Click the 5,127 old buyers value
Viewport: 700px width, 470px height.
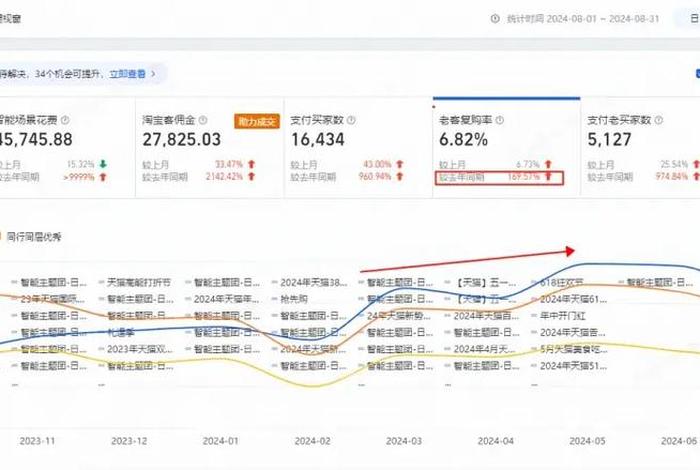[609, 140]
